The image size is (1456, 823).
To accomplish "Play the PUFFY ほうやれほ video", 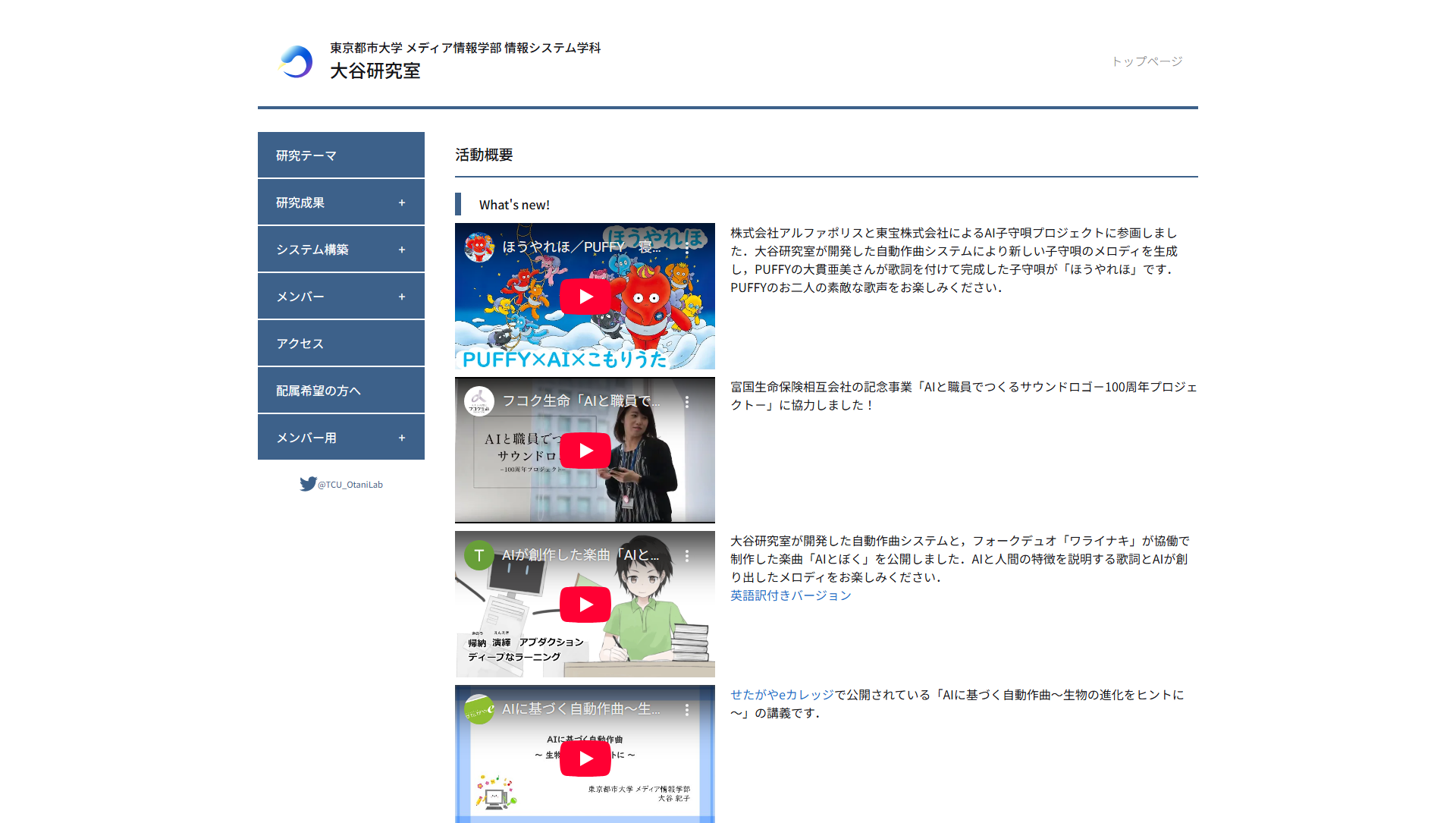I will coord(585,297).
